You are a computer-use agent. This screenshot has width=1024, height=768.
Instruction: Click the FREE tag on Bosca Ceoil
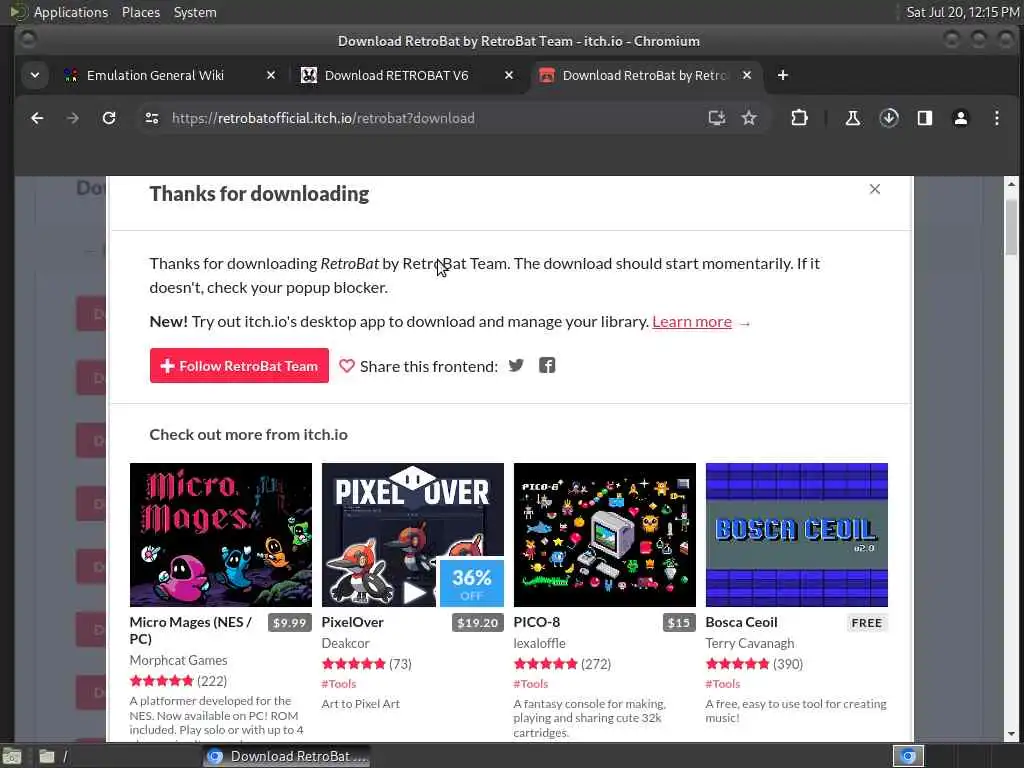(867, 623)
